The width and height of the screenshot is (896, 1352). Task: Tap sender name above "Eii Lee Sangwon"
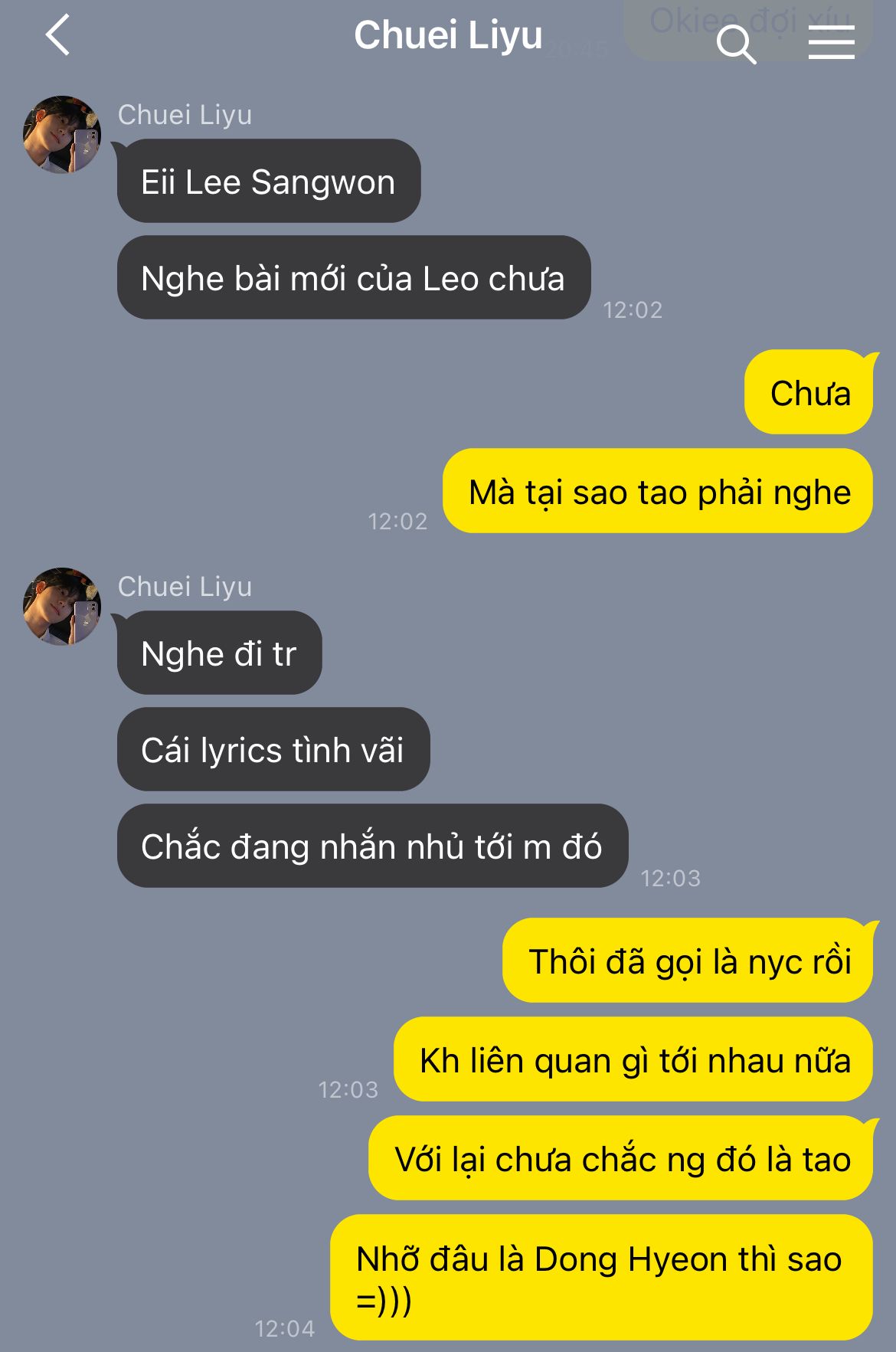tap(185, 115)
